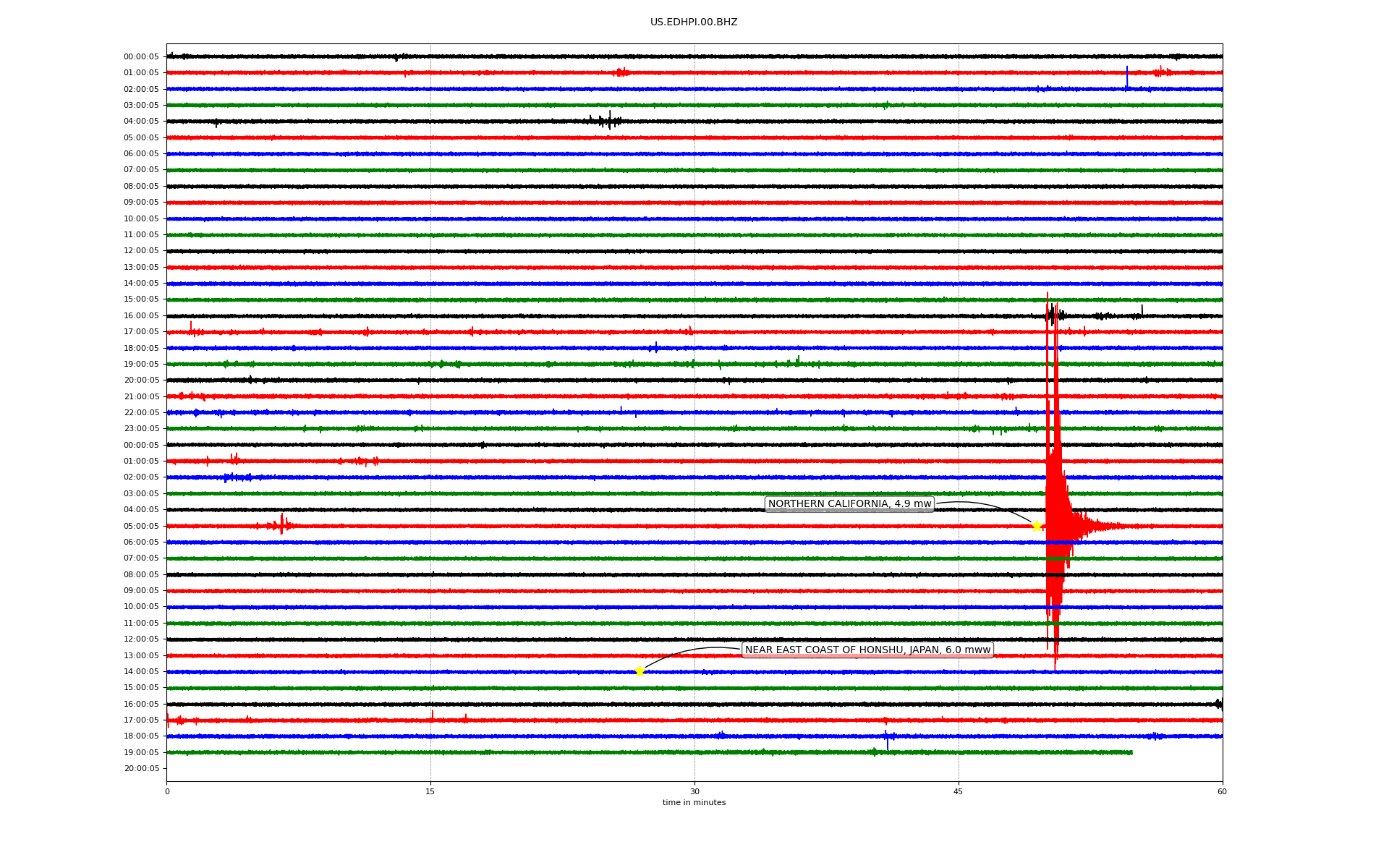Click the Honshu Japan earthquake star marker
The height and width of the screenshot is (868, 1389).
[640, 671]
